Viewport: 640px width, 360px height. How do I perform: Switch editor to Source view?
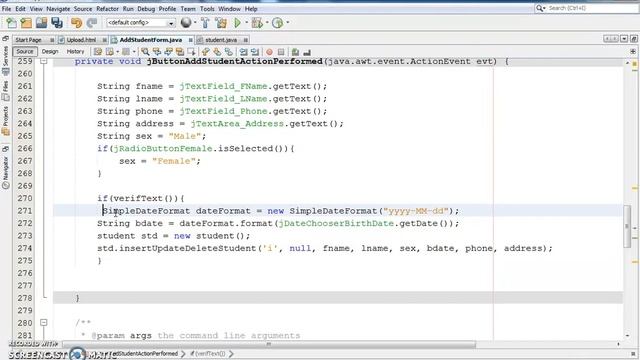click(24, 51)
